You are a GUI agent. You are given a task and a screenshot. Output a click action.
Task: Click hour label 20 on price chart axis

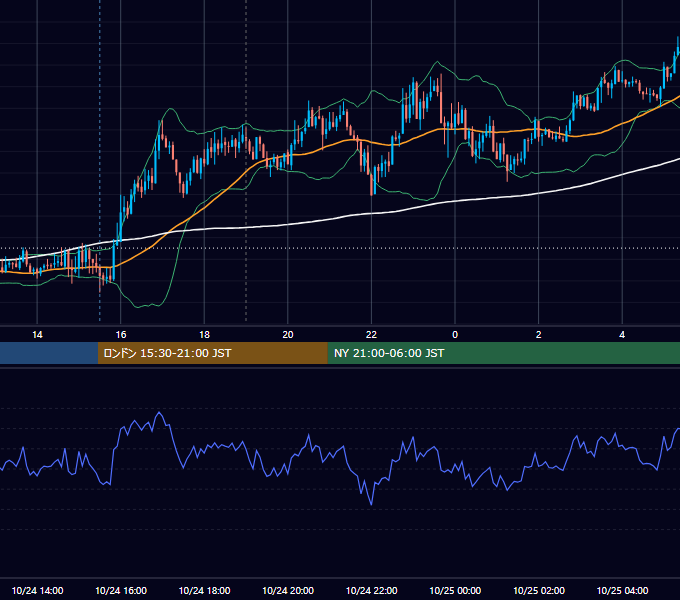[288, 335]
